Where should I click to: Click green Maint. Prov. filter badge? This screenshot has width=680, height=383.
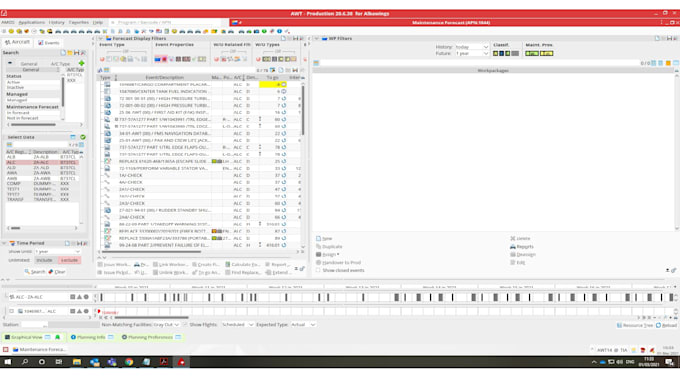[532, 53]
